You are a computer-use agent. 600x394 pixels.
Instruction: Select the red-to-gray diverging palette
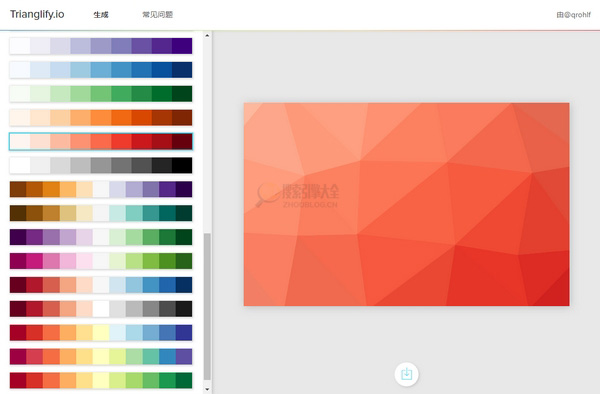click(x=101, y=309)
